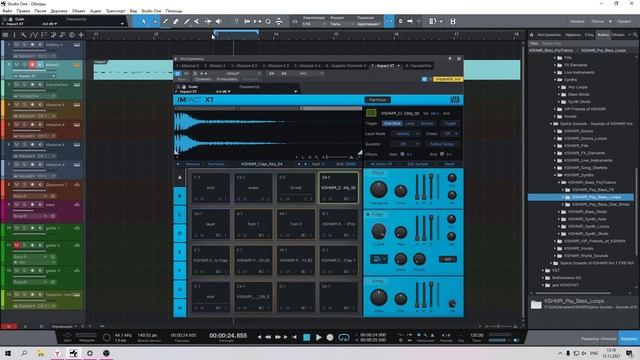Trigger the C2 kick pad
The width and height of the screenshot is (640, 360).
(211, 188)
